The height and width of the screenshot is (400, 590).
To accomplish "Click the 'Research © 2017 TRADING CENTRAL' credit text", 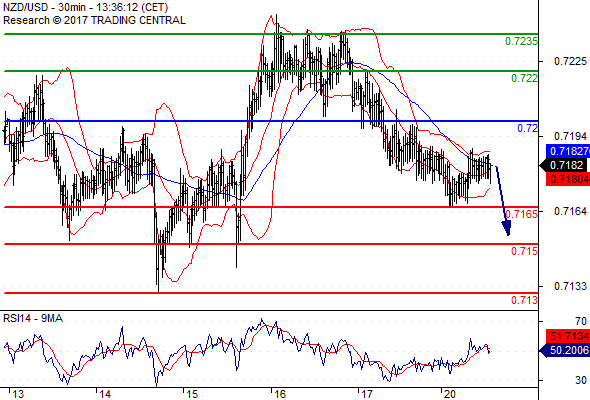I will coord(94,20).
